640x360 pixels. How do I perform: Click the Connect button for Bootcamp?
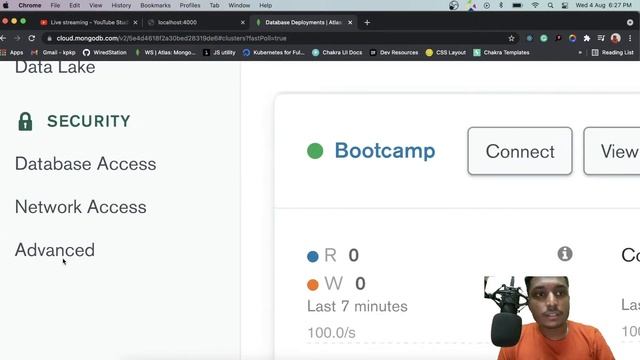point(520,151)
